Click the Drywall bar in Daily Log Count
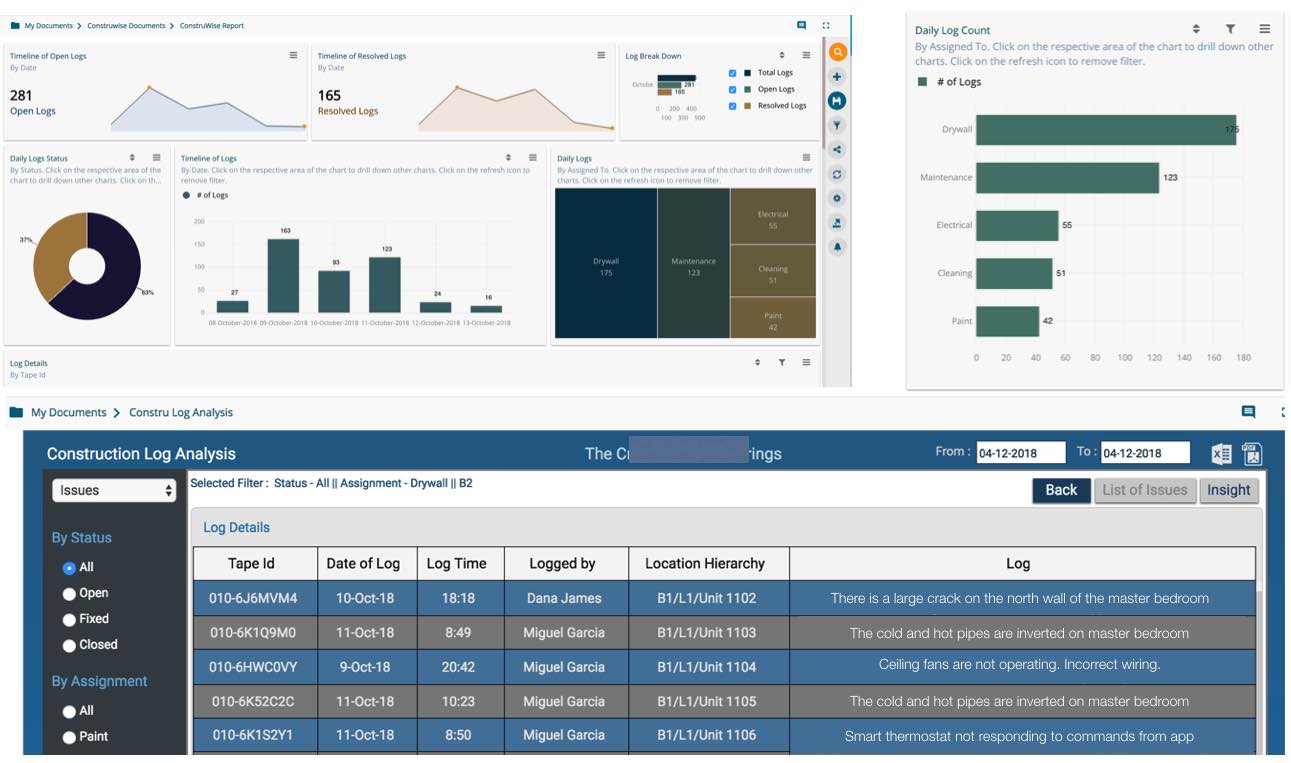Image resolution: width=1291 pixels, height=763 pixels. (x=1105, y=130)
